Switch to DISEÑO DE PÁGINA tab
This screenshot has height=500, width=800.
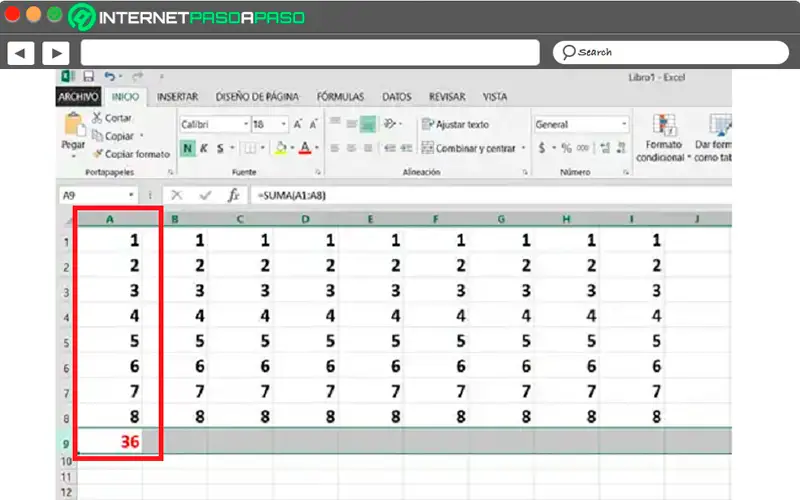tap(257, 96)
